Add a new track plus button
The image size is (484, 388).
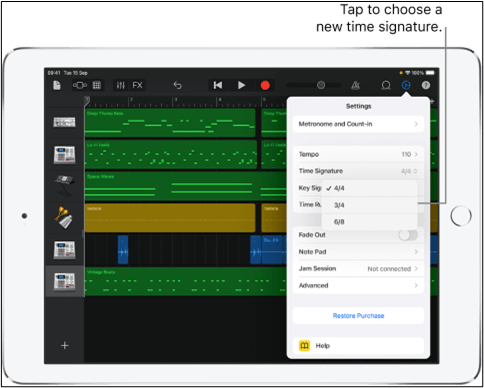pos(65,345)
